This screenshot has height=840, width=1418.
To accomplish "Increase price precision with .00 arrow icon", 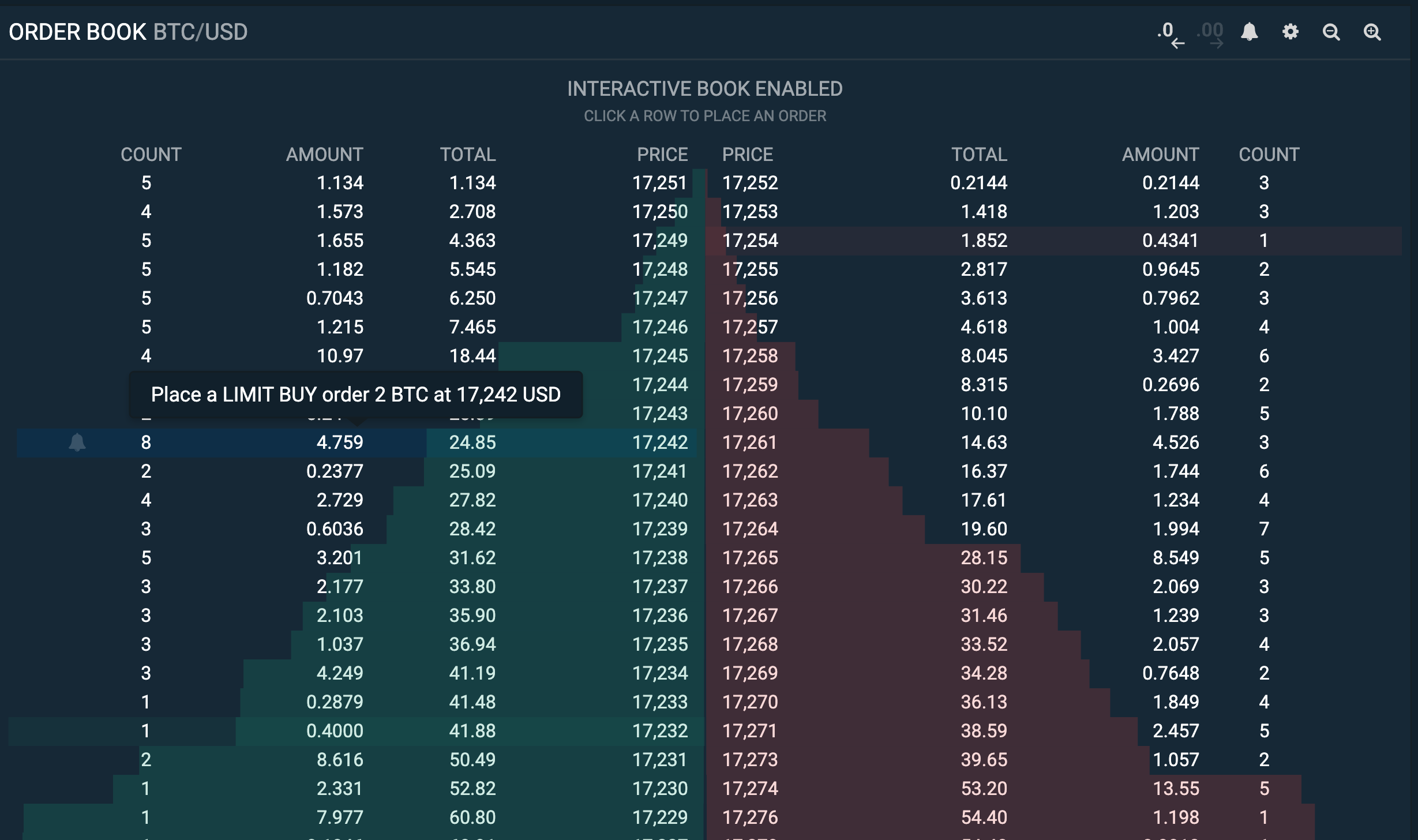I will (x=1210, y=34).
